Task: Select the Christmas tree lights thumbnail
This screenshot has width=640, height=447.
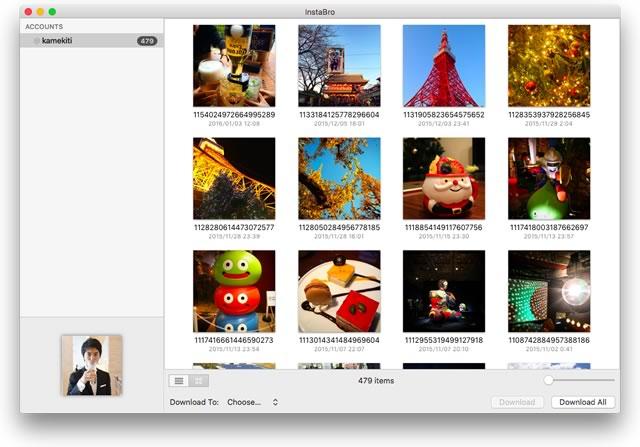Action: tap(549, 66)
